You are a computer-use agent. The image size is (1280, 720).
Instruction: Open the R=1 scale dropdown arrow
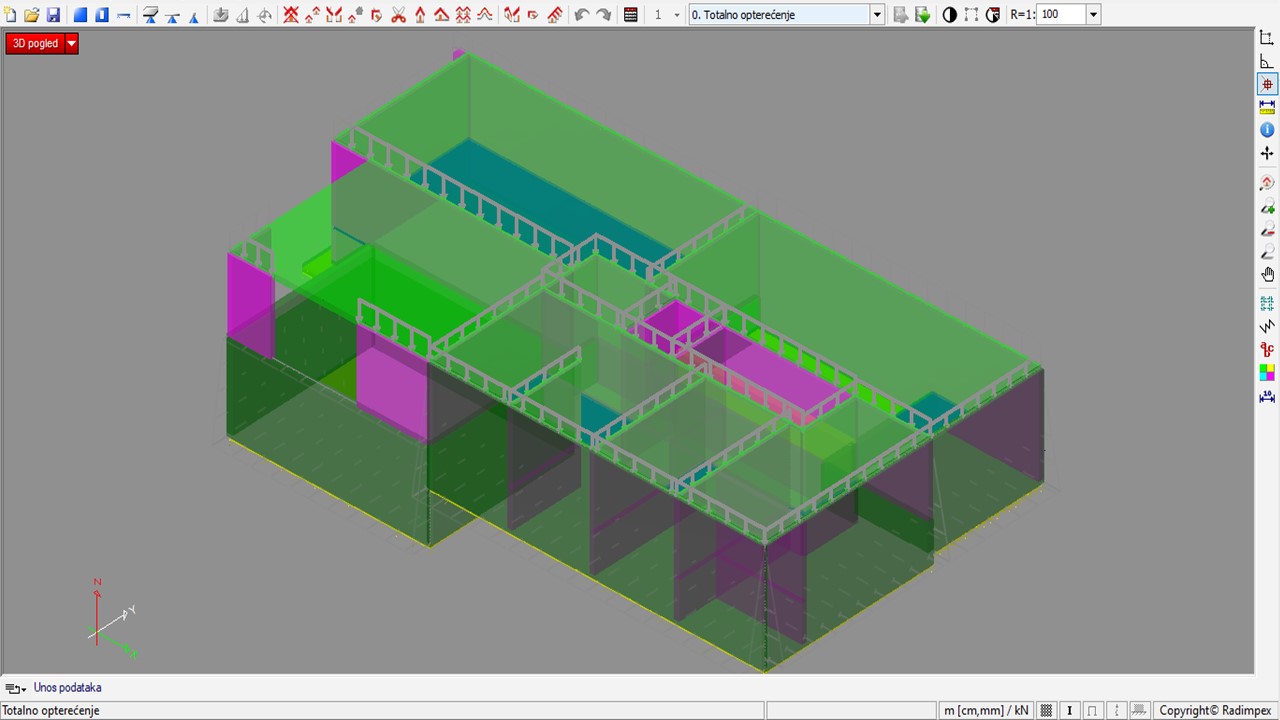tap(1093, 15)
